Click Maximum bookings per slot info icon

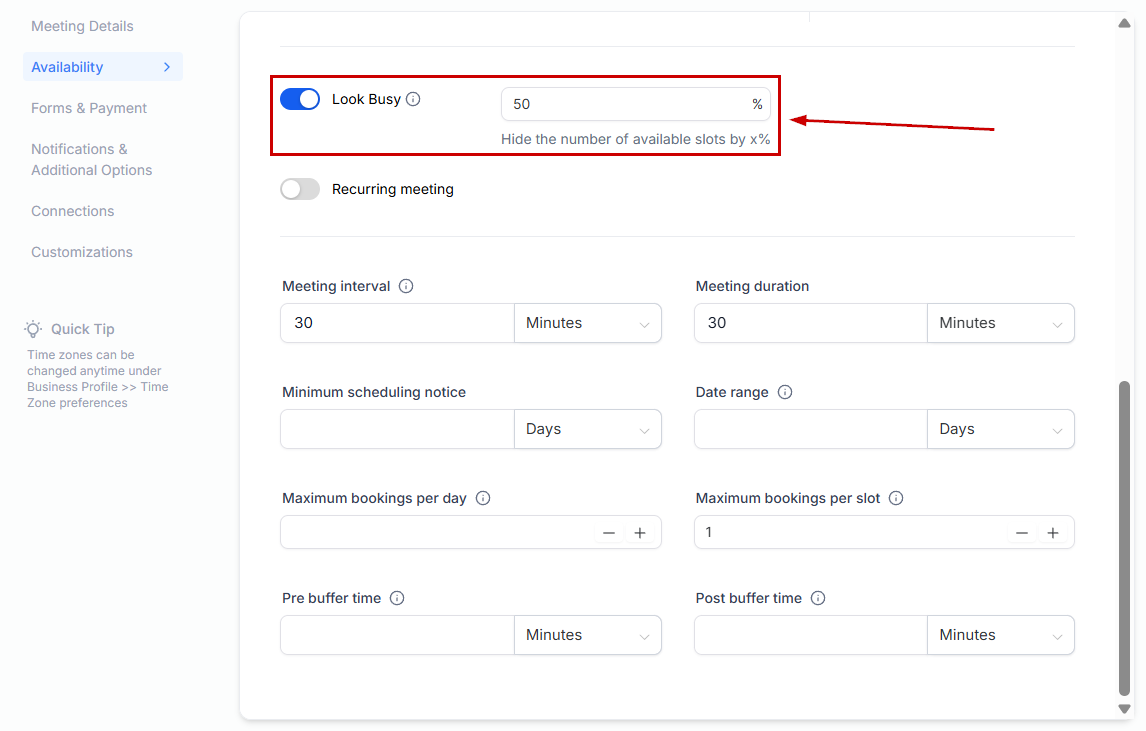click(896, 498)
